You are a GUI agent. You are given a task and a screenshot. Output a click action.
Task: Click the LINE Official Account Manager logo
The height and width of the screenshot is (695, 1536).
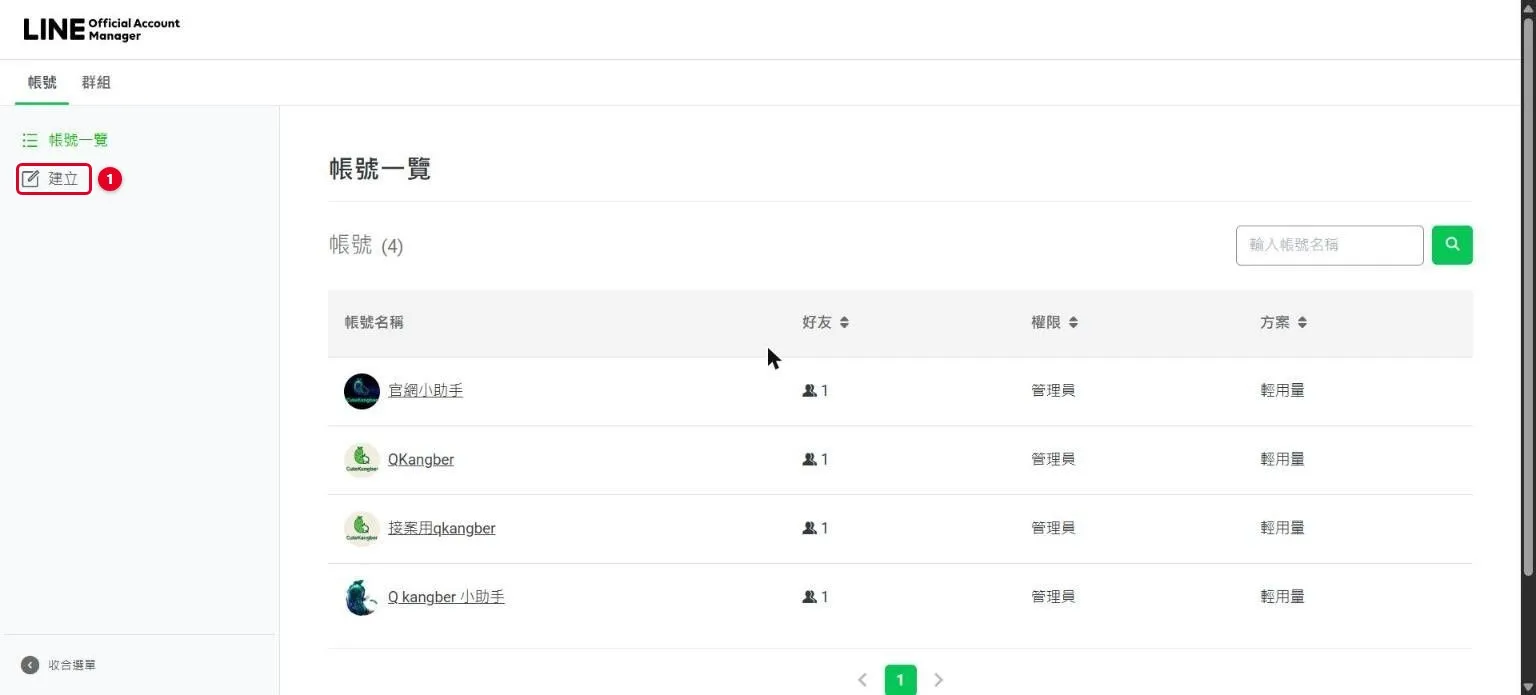102,29
